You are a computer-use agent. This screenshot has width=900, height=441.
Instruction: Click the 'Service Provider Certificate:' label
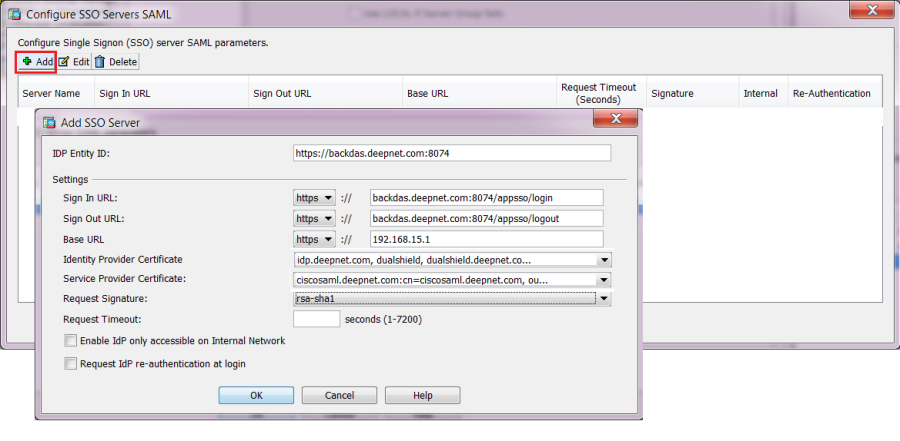point(125,278)
